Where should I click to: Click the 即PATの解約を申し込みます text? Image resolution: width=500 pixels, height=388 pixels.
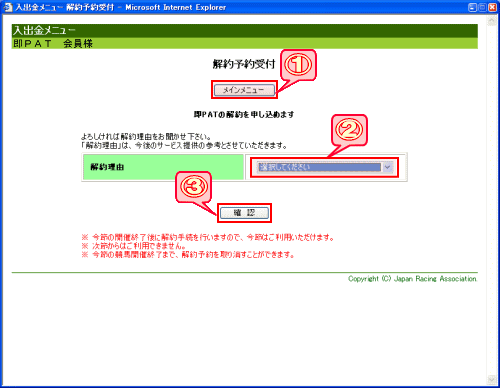[244, 114]
